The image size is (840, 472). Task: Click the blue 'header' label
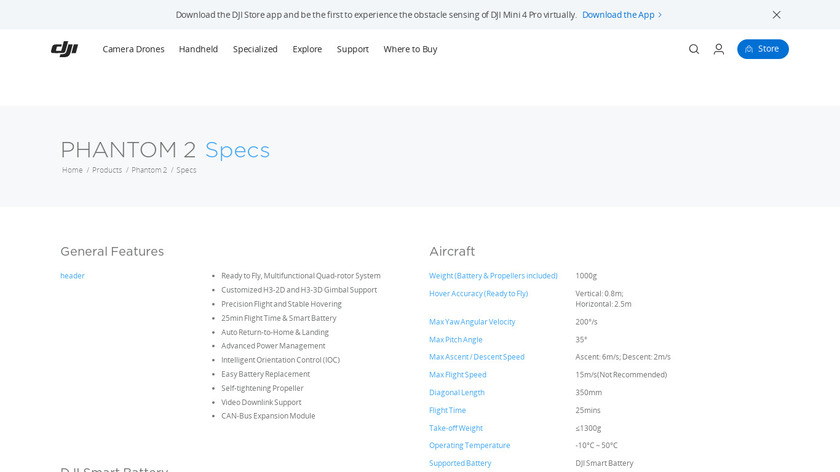click(x=72, y=276)
